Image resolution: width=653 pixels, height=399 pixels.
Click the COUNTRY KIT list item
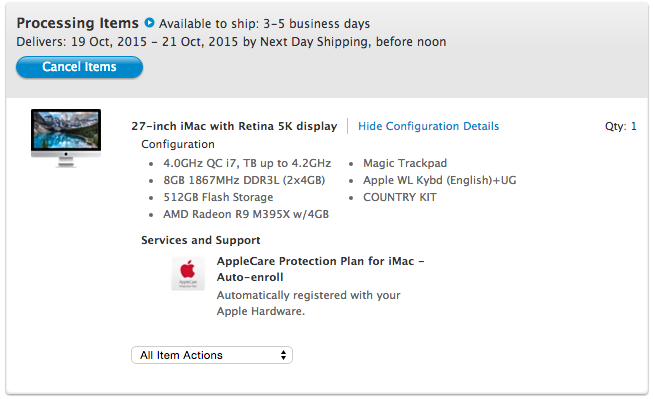coord(399,197)
